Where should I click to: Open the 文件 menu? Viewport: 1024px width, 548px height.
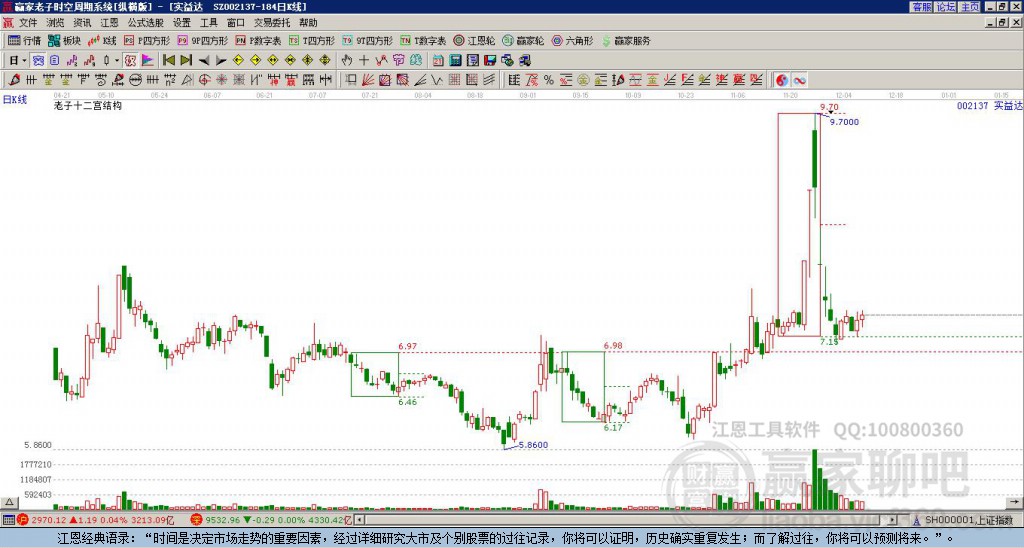[x=28, y=23]
